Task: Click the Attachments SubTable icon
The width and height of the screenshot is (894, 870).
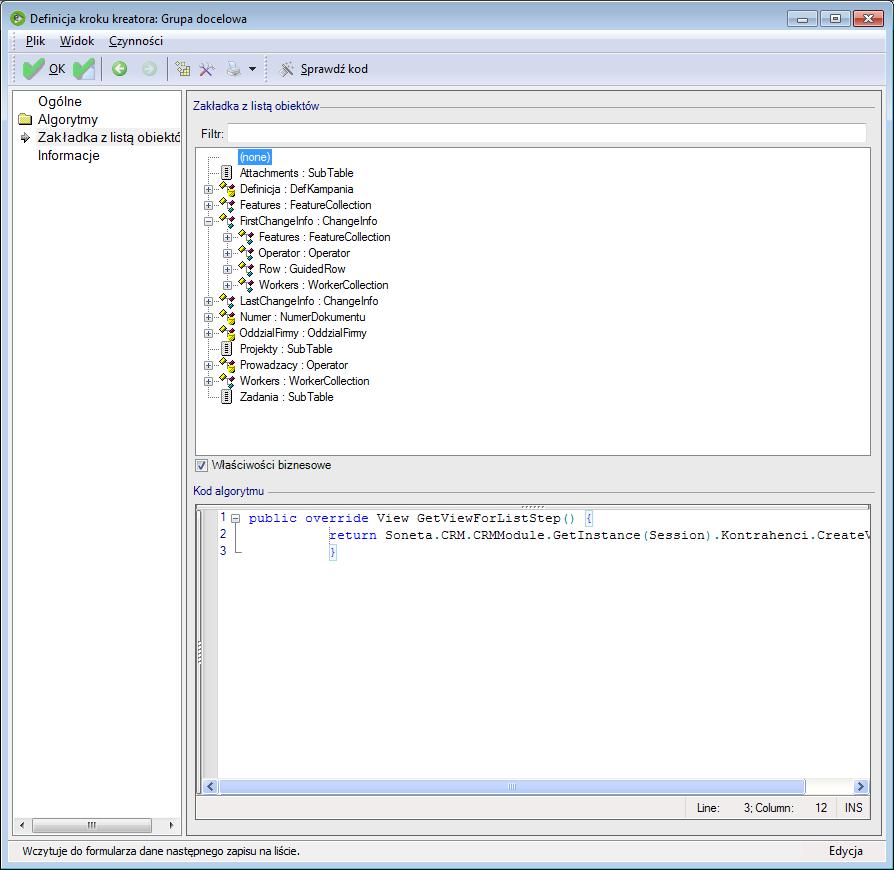Action: tap(226, 173)
